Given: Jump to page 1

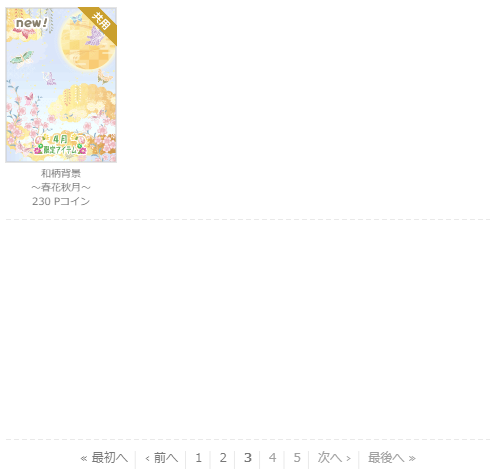Looking at the screenshot, I should click(x=198, y=458).
